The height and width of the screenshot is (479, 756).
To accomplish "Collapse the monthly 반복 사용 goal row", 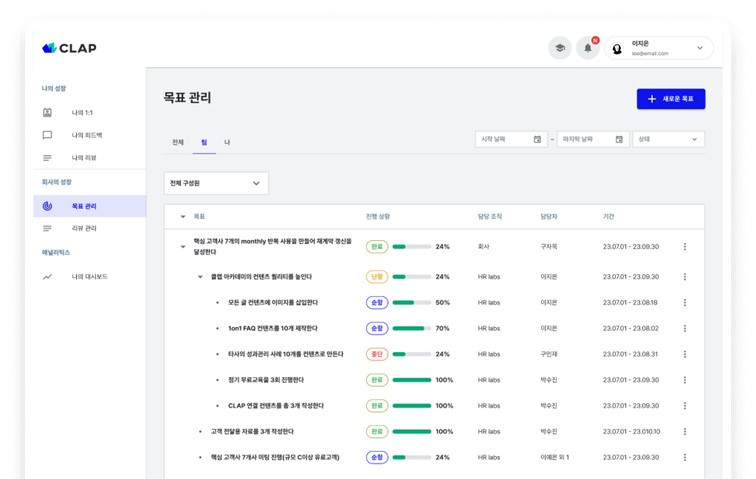I will point(183,246).
